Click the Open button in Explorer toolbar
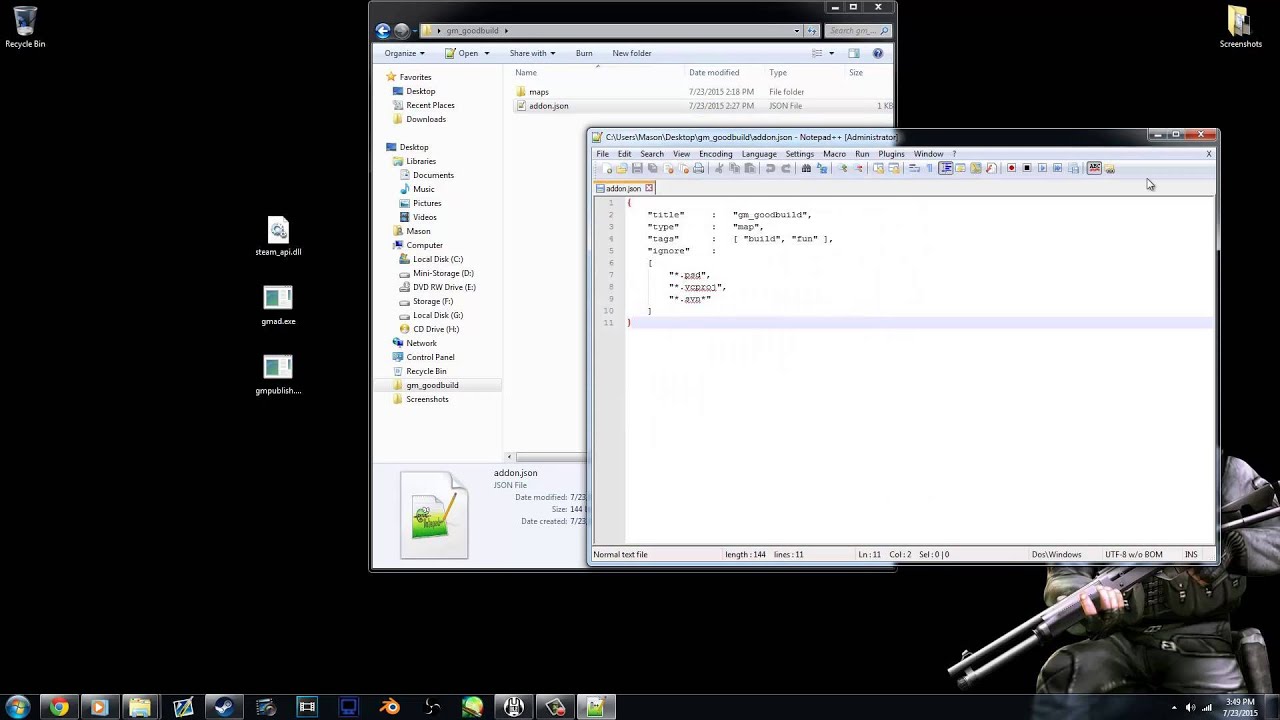This screenshot has width=1280, height=720. point(462,53)
